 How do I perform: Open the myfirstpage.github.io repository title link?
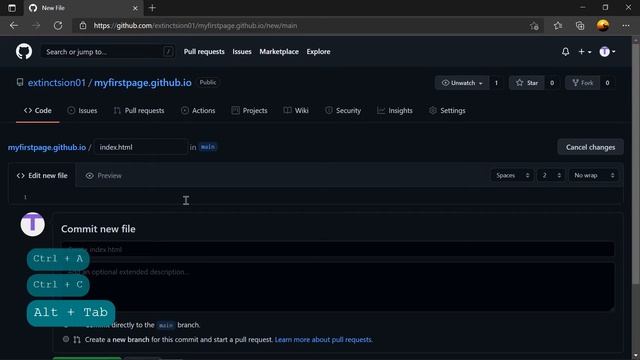pos(142,82)
